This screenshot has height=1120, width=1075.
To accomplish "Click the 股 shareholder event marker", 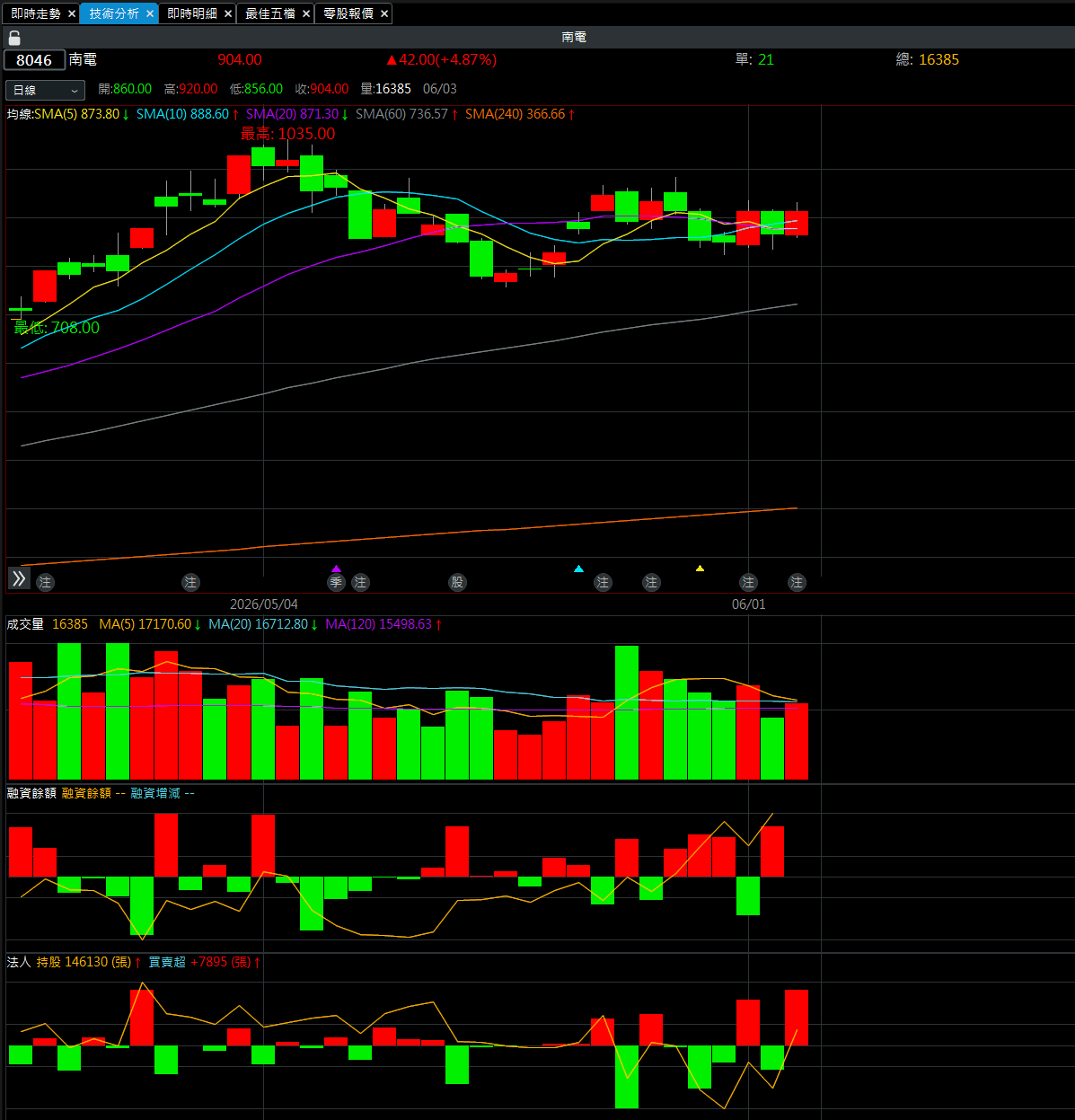I will pos(457,583).
